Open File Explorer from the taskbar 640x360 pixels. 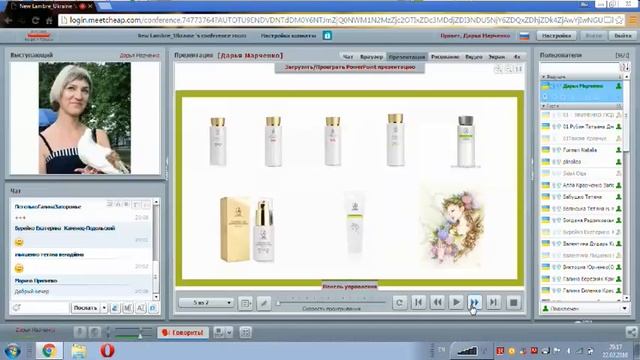[79, 351]
